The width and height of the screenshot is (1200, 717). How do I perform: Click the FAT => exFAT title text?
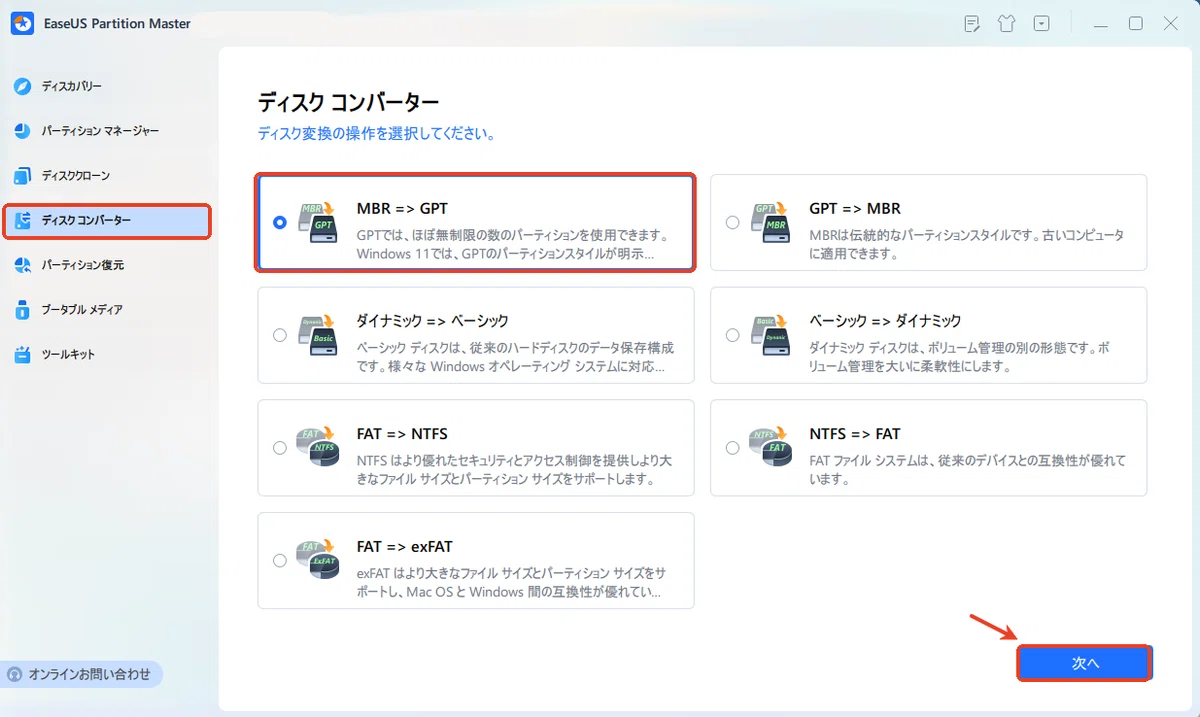point(405,547)
